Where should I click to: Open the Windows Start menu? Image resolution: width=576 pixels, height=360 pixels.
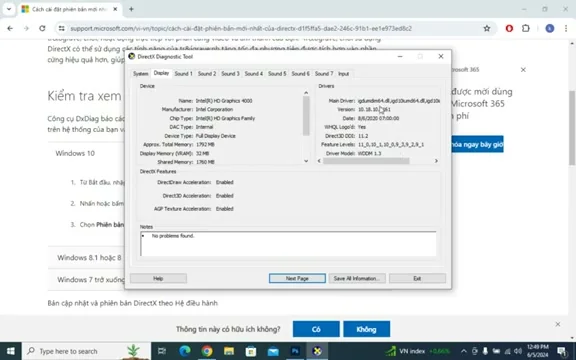(11, 351)
